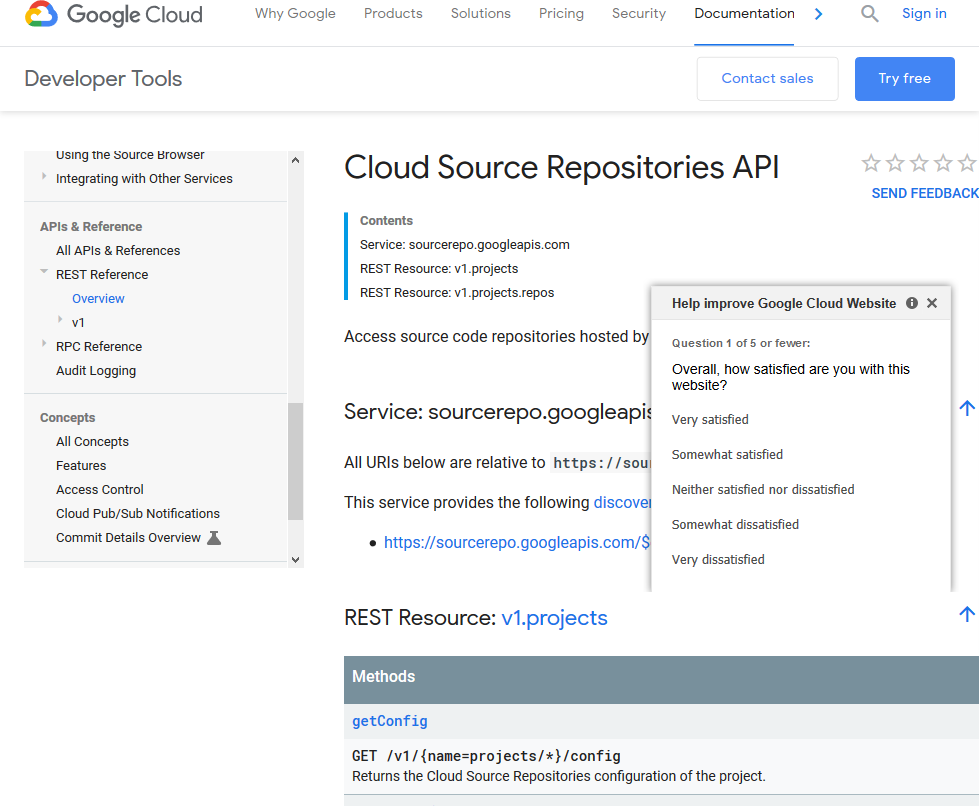The image size is (979, 806).
Task: Open the Solutions menu
Action: [x=480, y=14]
